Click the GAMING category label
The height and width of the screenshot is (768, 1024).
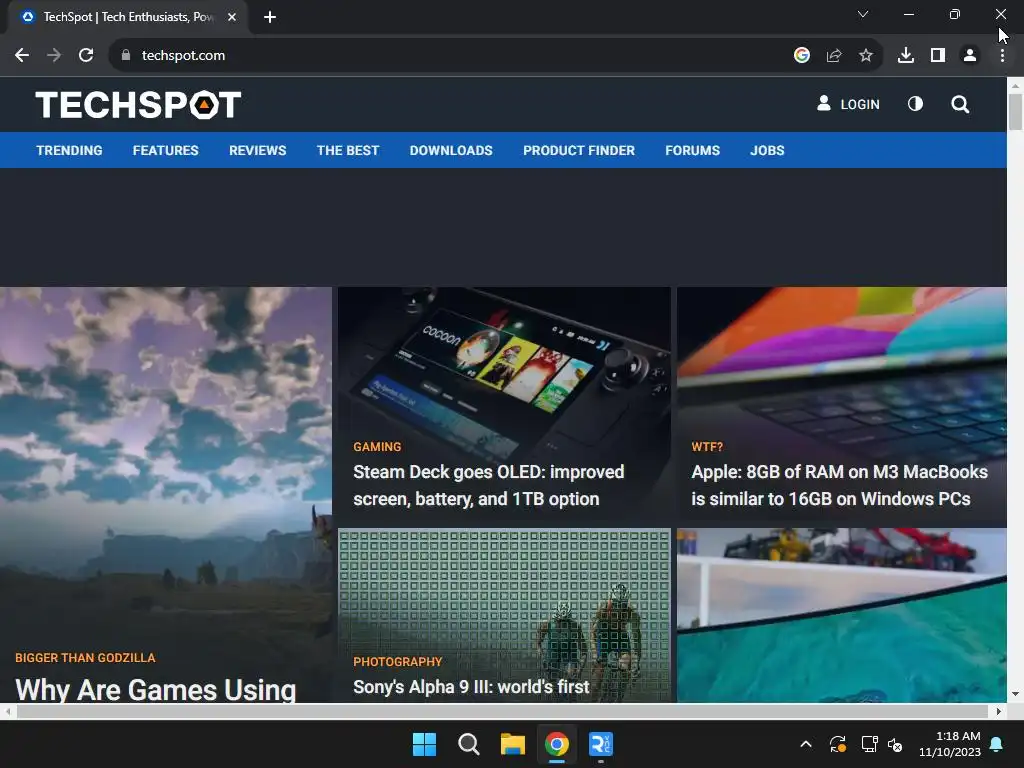[x=377, y=447]
